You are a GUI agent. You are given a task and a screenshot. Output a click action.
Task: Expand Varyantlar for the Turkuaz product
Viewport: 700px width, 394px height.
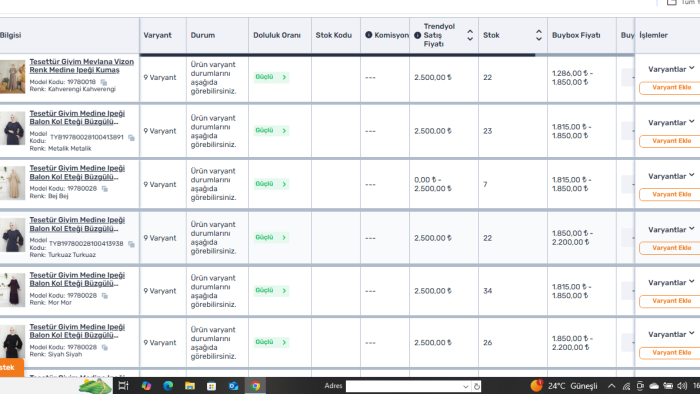tap(671, 230)
